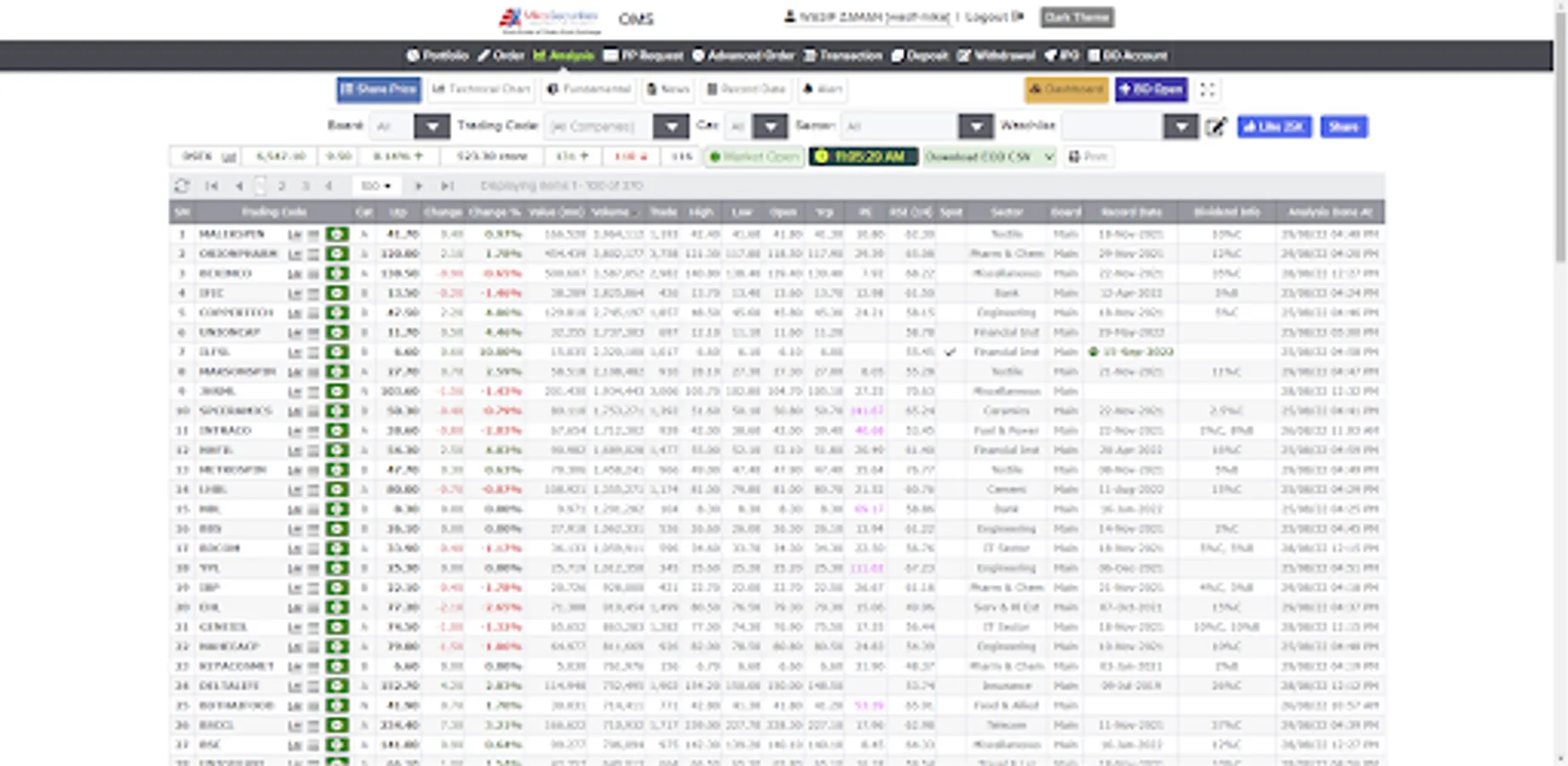Open the Deposit menu
This screenshot has width=1568, height=766.
tap(920, 55)
